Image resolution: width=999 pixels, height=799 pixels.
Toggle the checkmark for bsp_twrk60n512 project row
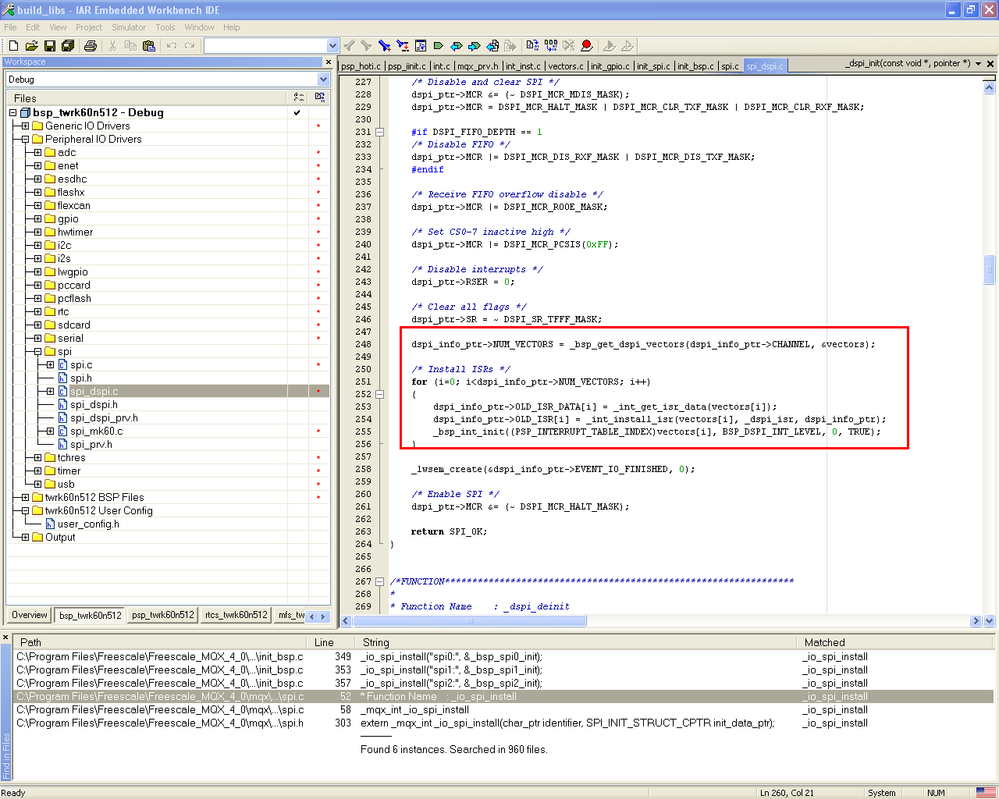[x=297, y=113]
